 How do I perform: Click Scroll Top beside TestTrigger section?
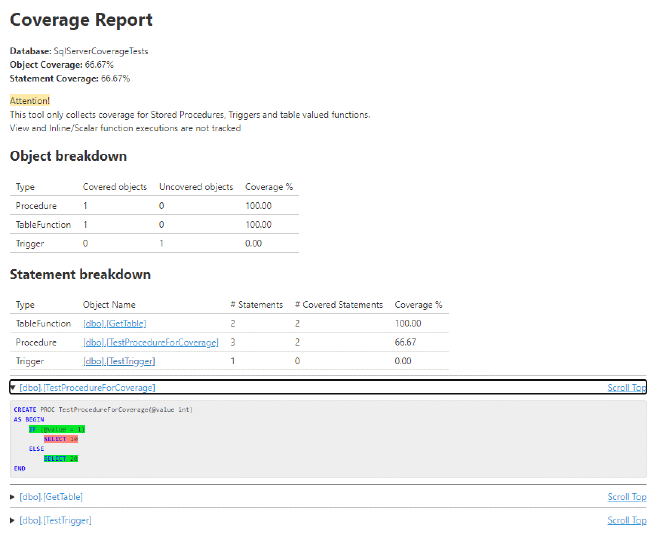coord(626,520)
